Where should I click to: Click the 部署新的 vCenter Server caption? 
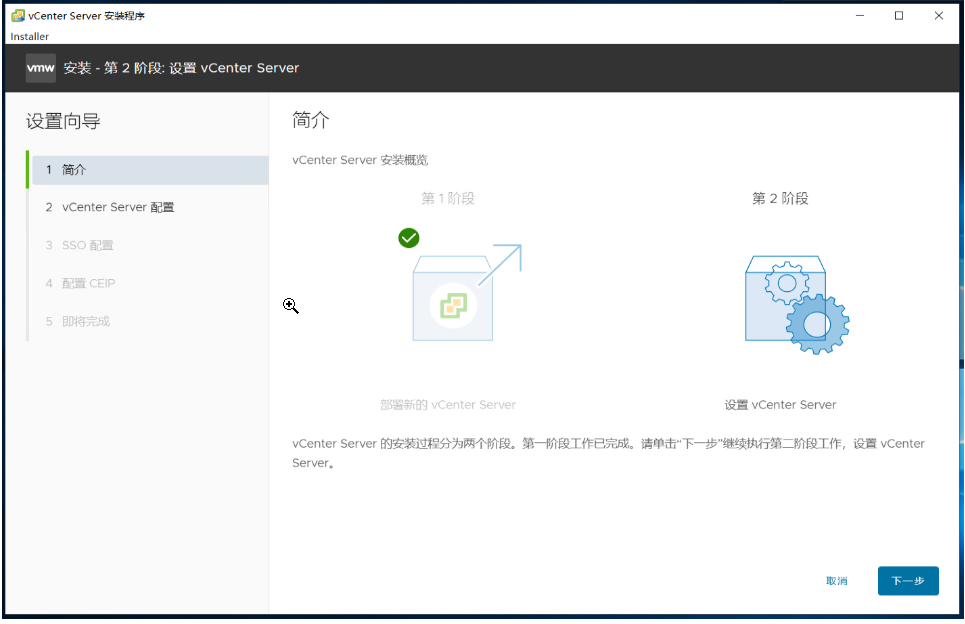[x=448, y=405]
